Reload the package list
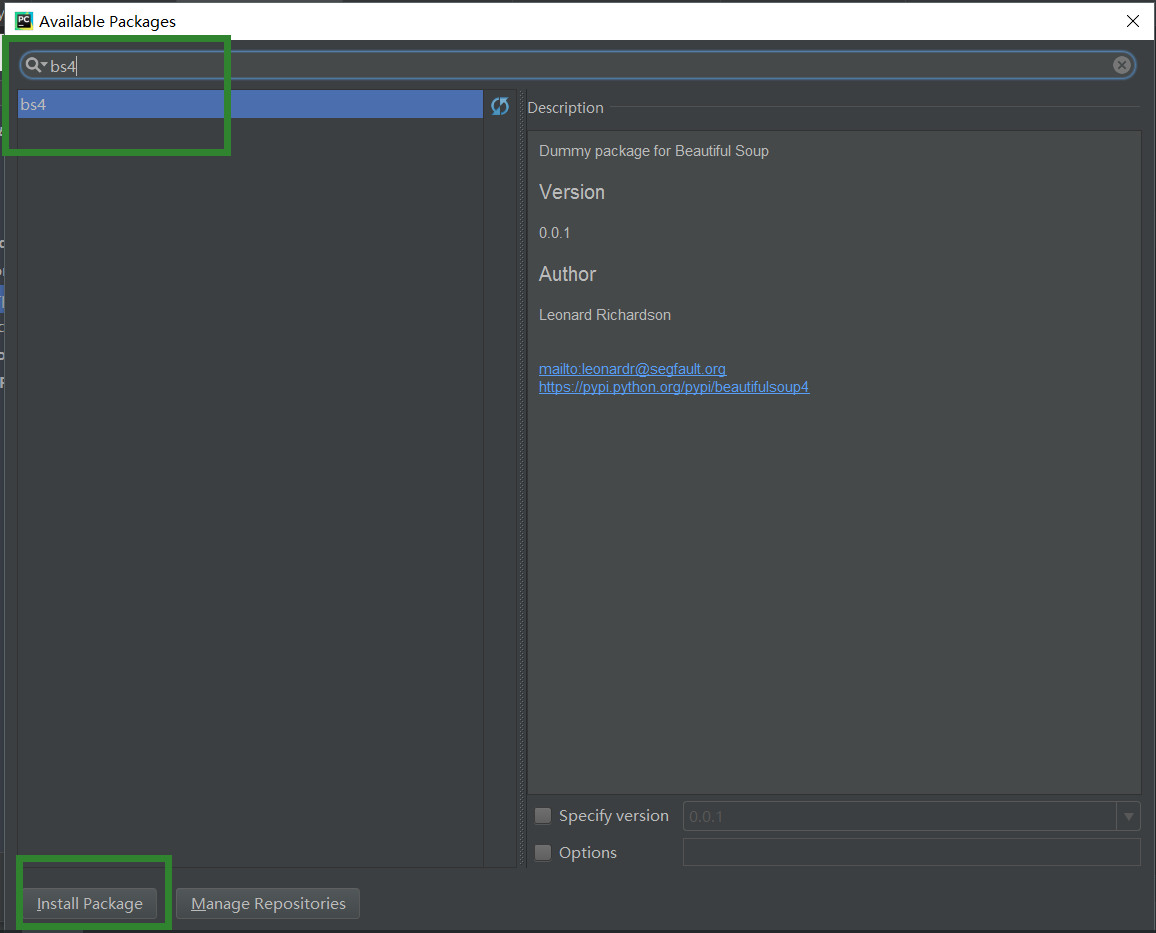Viewport: 1156px width, 933px height. [500, 106]
